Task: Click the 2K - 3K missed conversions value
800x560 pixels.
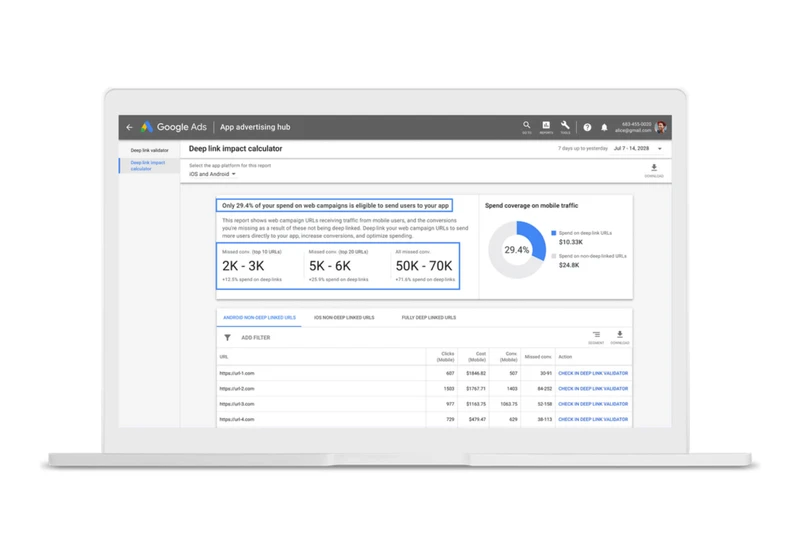Action: [243, 266]
